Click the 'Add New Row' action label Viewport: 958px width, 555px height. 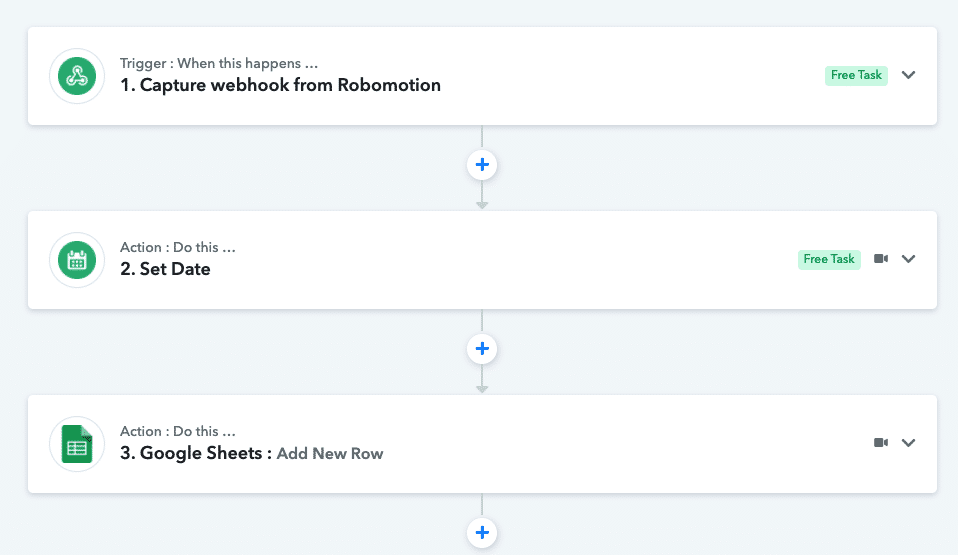tap(330, 454)
